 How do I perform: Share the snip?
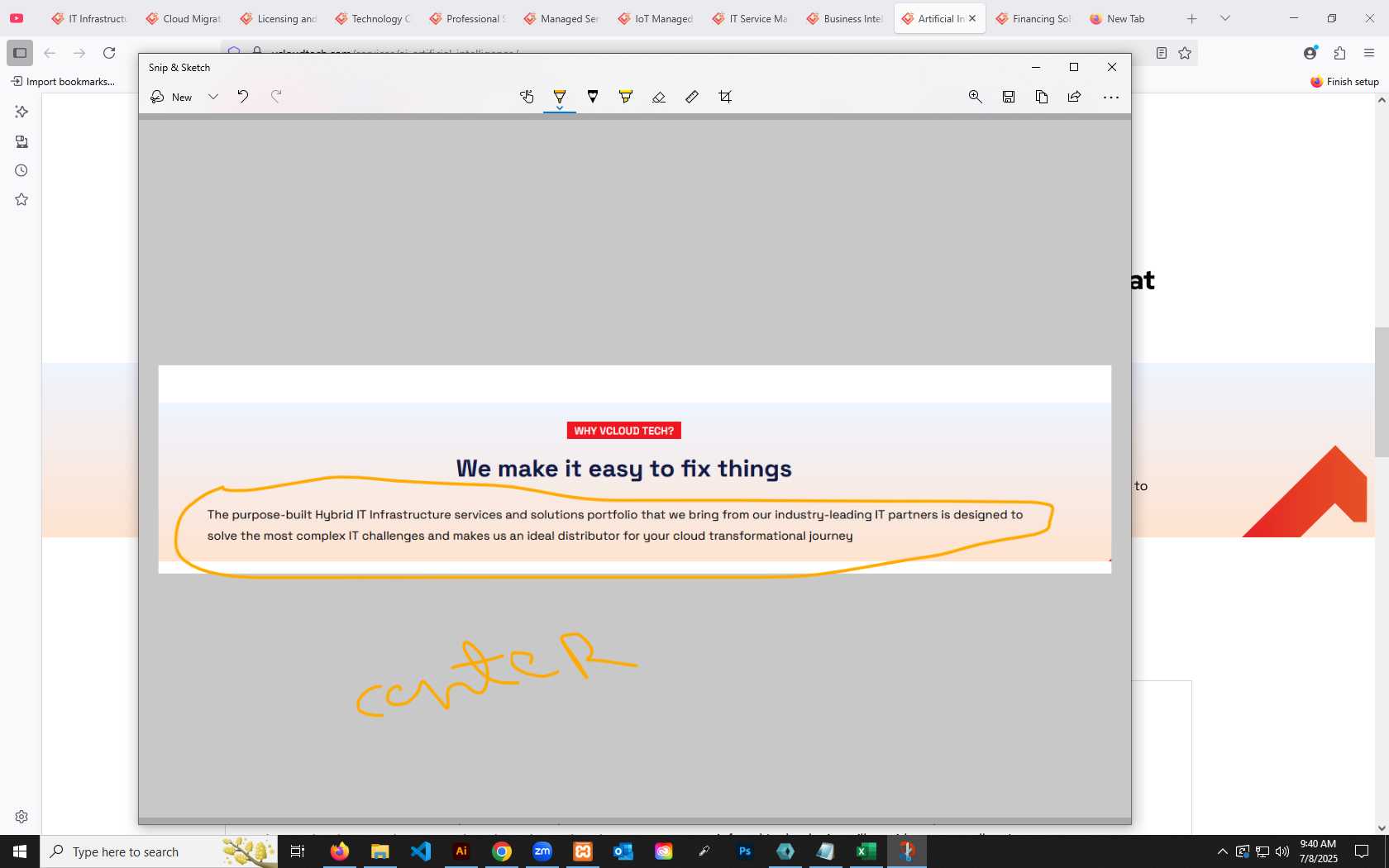point(1075,97)
